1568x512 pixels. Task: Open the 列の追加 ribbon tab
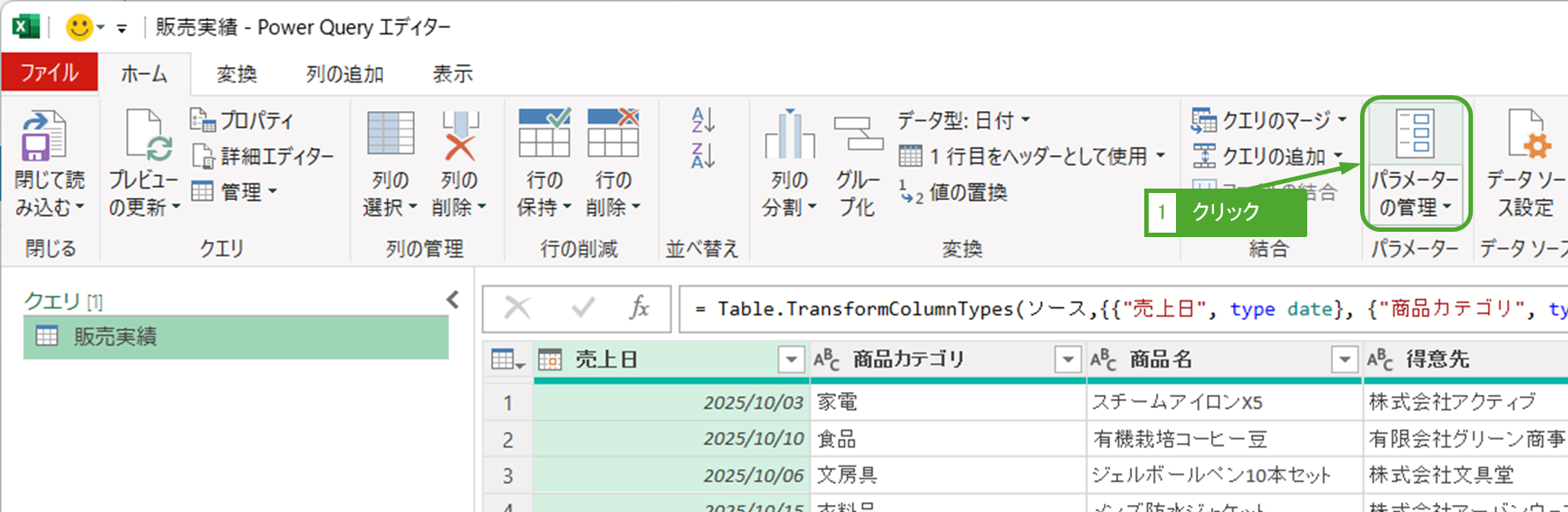(344, 74)
